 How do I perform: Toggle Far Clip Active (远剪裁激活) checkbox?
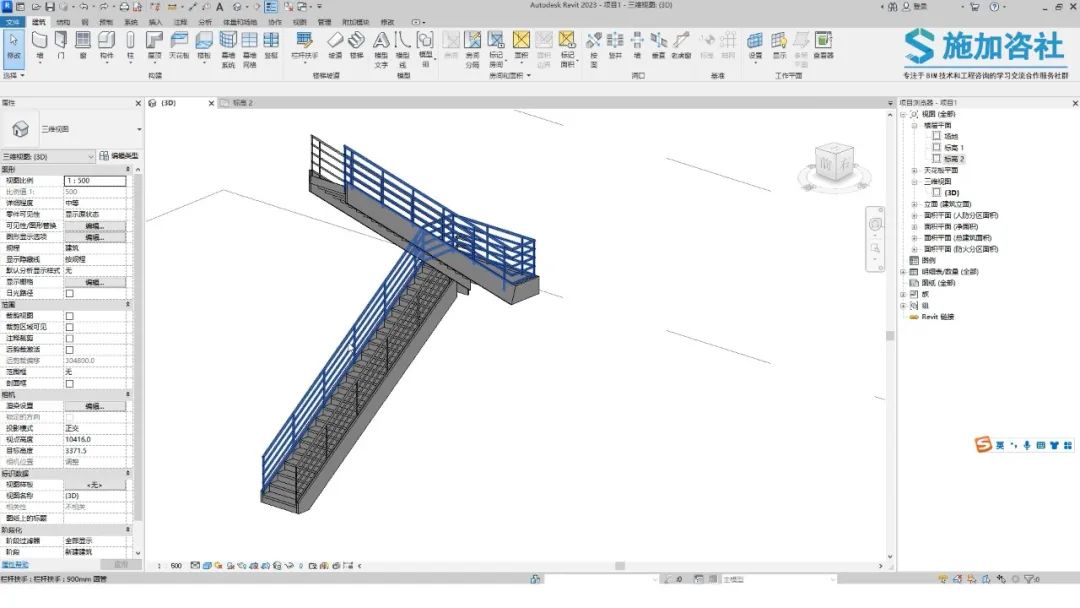(70, 350)
